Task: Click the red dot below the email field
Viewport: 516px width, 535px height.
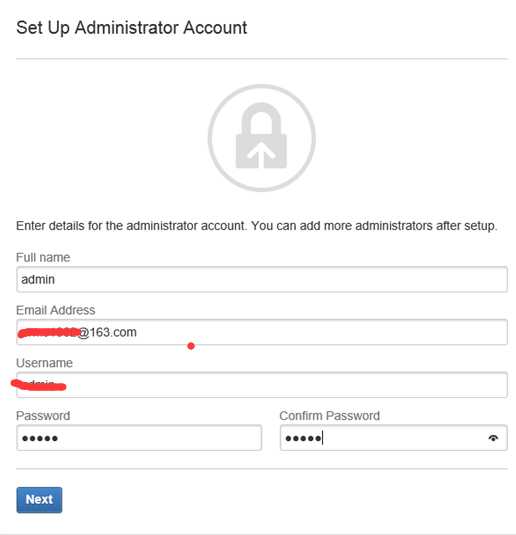Action: click(x=191, y=346)
